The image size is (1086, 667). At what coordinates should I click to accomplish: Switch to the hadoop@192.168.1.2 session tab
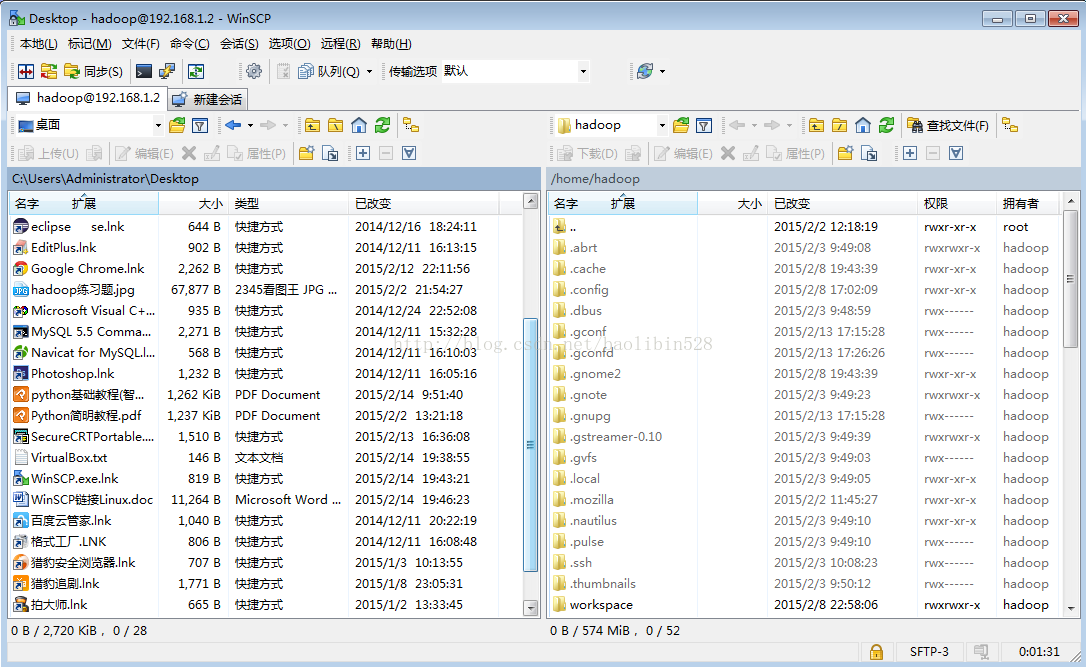(x=88, y=98)
